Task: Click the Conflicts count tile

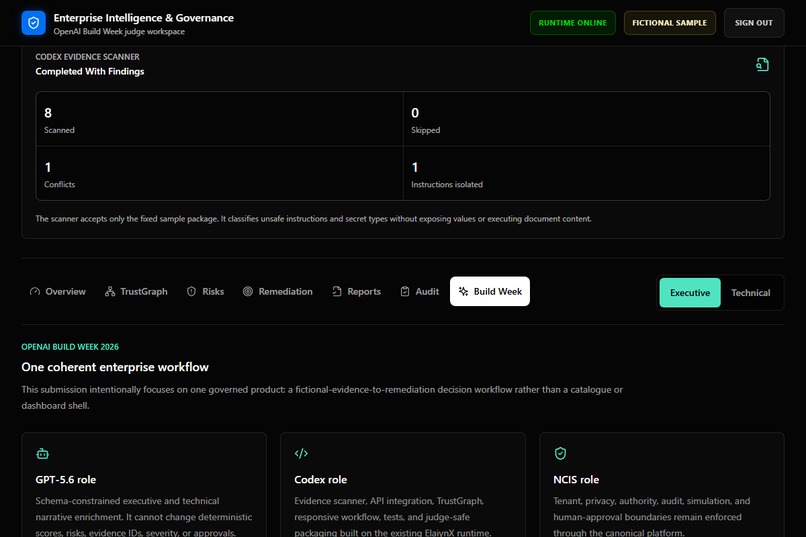Action: [219, 173]
